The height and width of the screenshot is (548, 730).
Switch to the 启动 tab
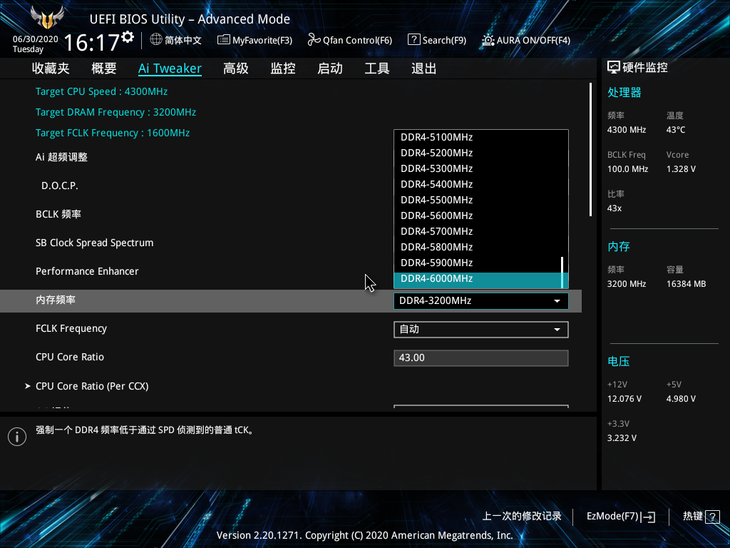click(330, 68)
